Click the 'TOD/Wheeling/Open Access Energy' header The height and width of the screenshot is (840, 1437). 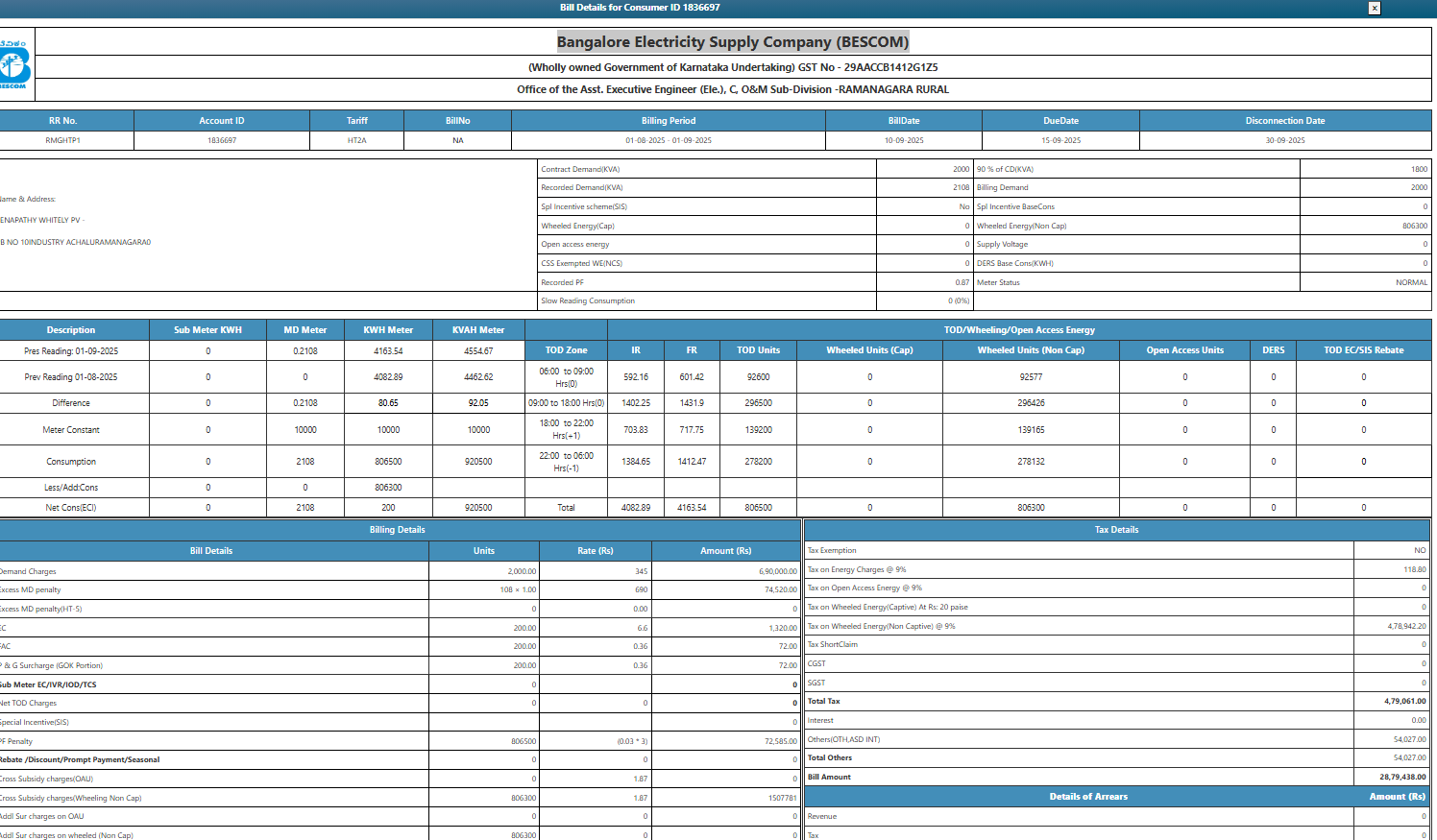pos(1019,330)
